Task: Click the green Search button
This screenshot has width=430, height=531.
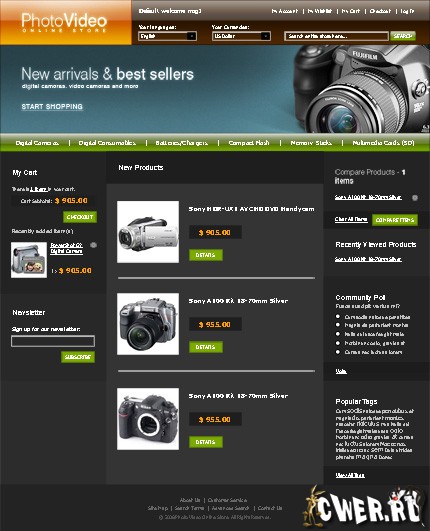Action: [403, 36]
